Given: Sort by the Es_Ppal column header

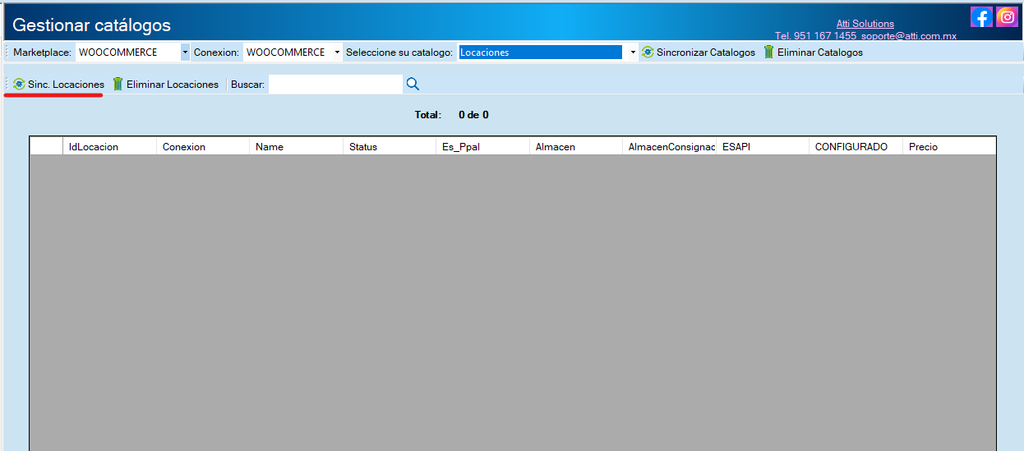Looking at the screenshot, I should [x=483, y=147].
